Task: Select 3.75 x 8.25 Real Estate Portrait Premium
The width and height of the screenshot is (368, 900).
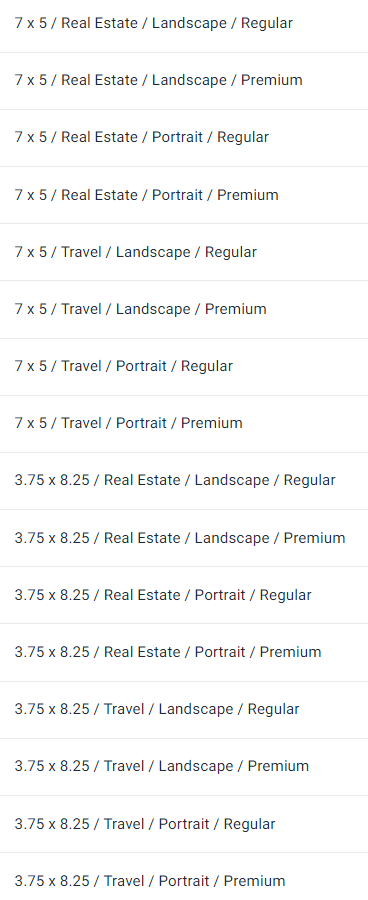Action: pyautogui.click(x=184, y=653)
